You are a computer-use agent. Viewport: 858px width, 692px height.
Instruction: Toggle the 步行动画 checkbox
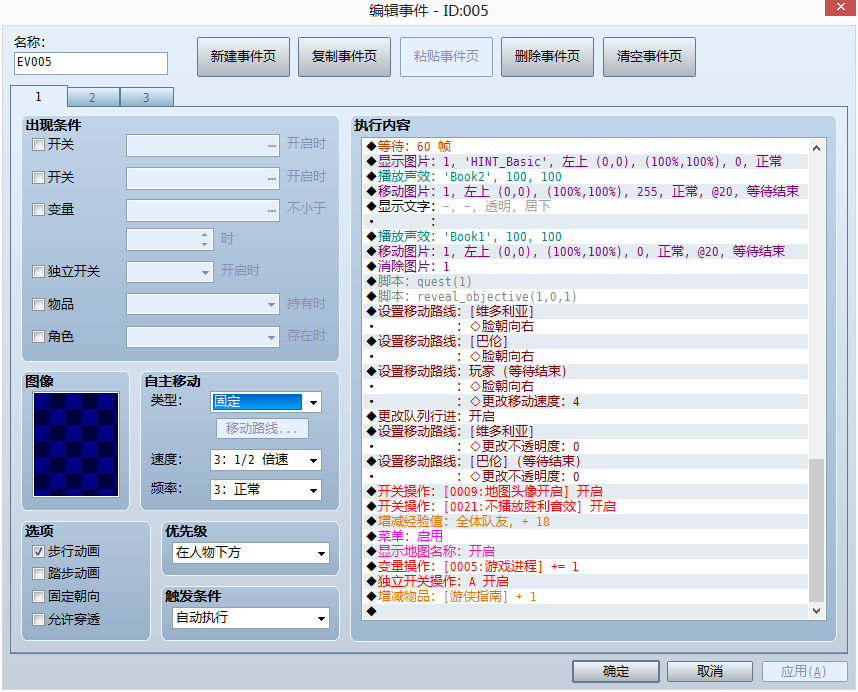pos(38,551)
